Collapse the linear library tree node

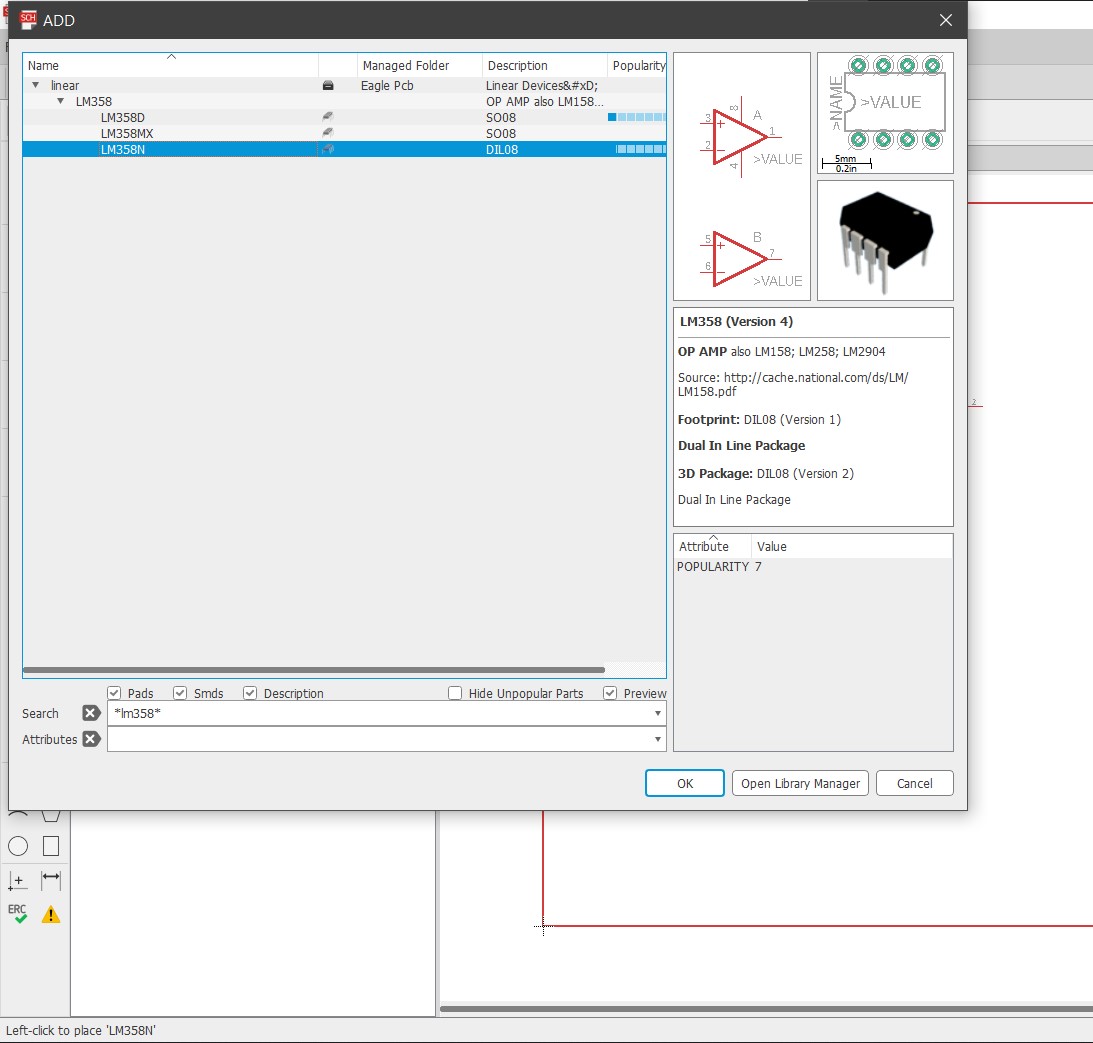pos(37,86)
